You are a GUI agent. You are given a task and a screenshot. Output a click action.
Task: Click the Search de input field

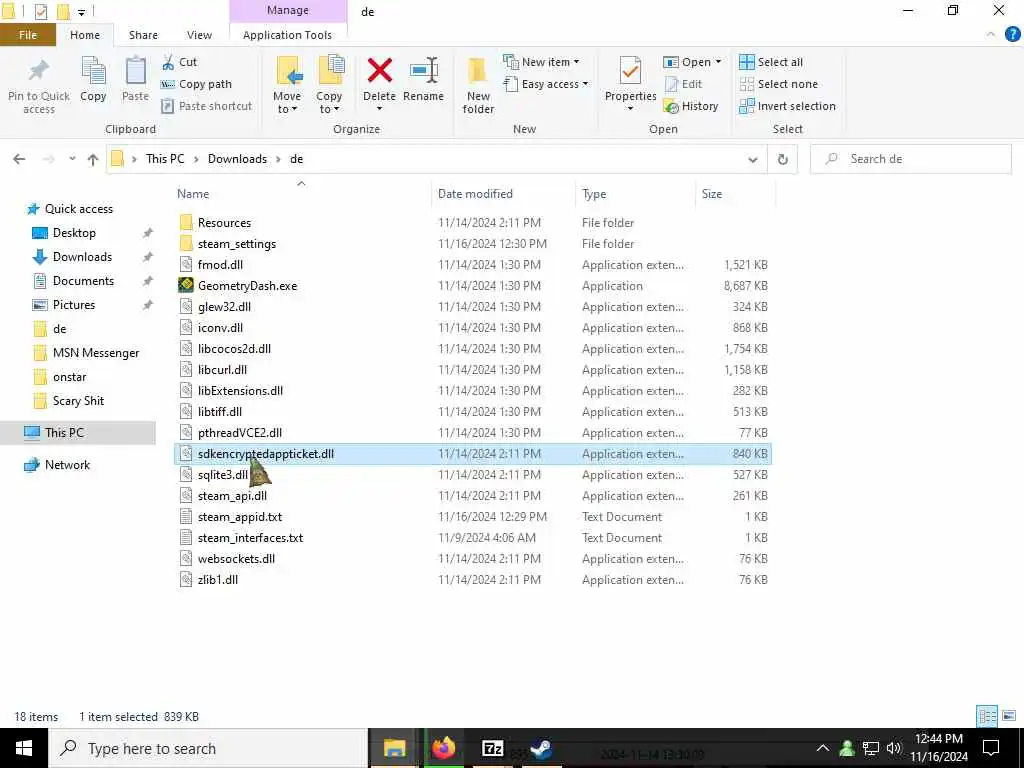[910, 159]
